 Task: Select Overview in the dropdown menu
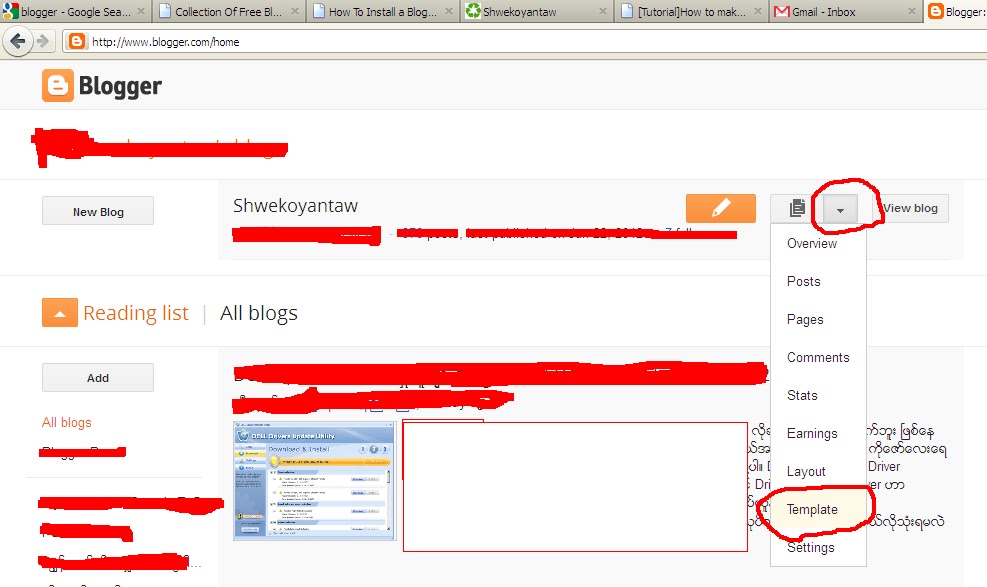pos(811,243)
